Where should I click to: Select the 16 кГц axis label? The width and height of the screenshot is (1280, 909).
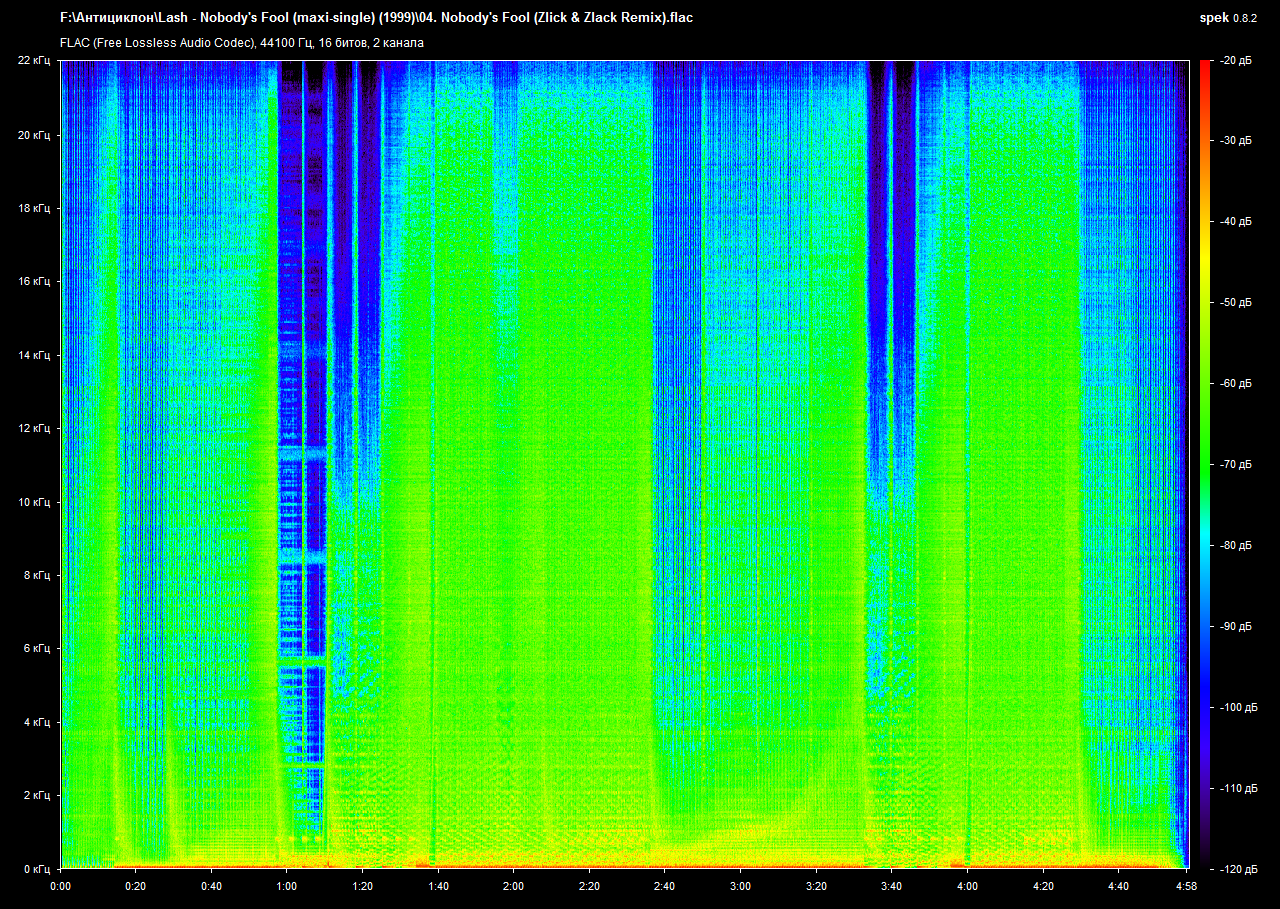(x=33, y=282)
